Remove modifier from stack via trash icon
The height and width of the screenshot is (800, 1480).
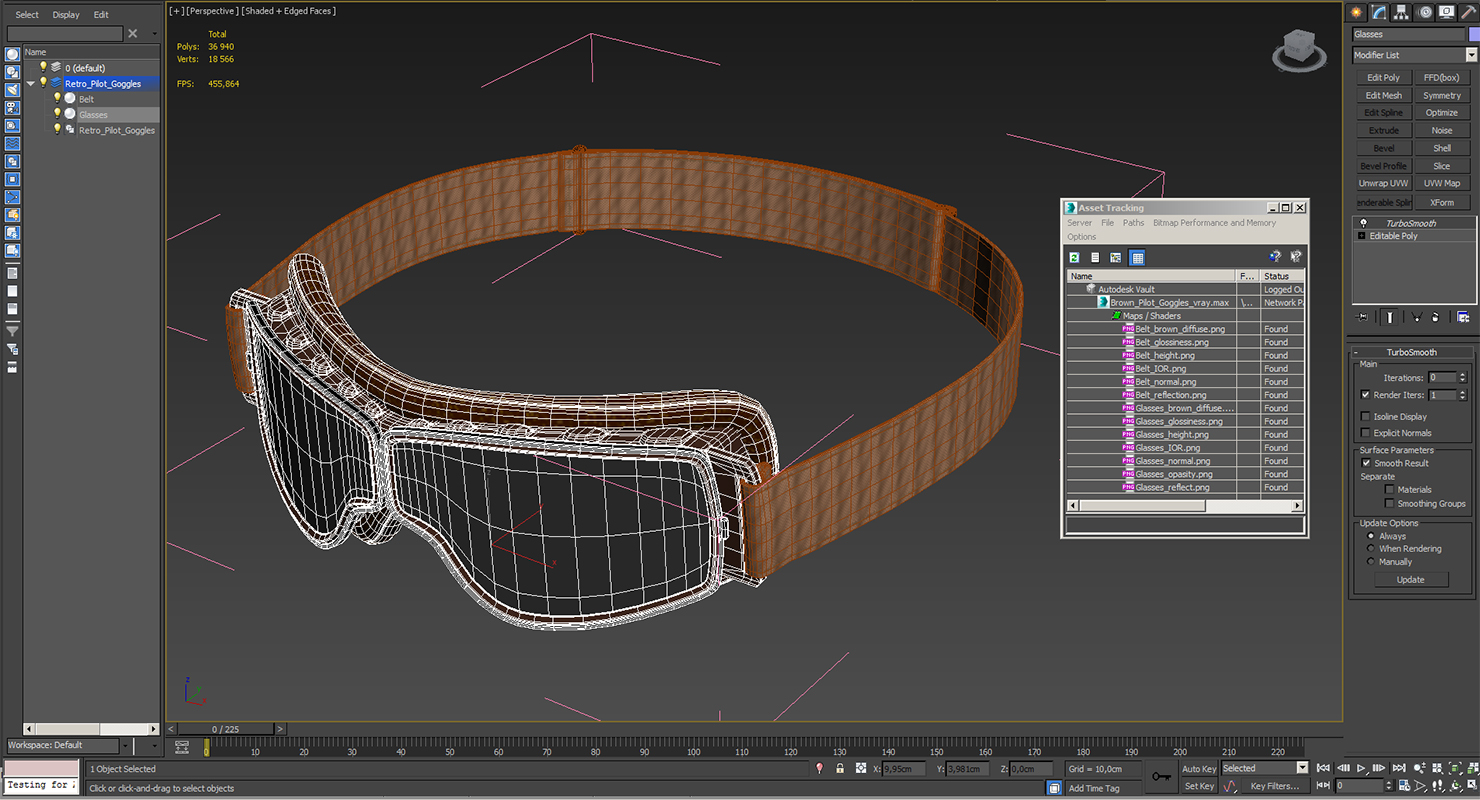(1436, 317)
